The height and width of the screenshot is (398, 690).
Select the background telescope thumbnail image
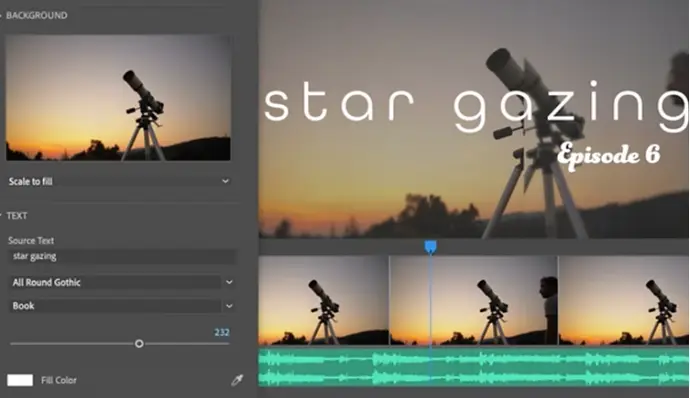(x=118, y=98)
